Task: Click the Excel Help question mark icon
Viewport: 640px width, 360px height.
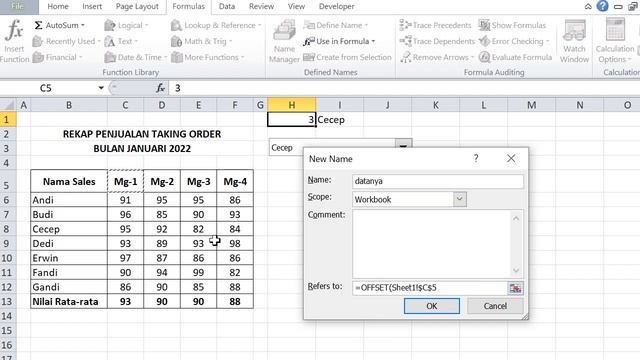Action: point(602,6)
